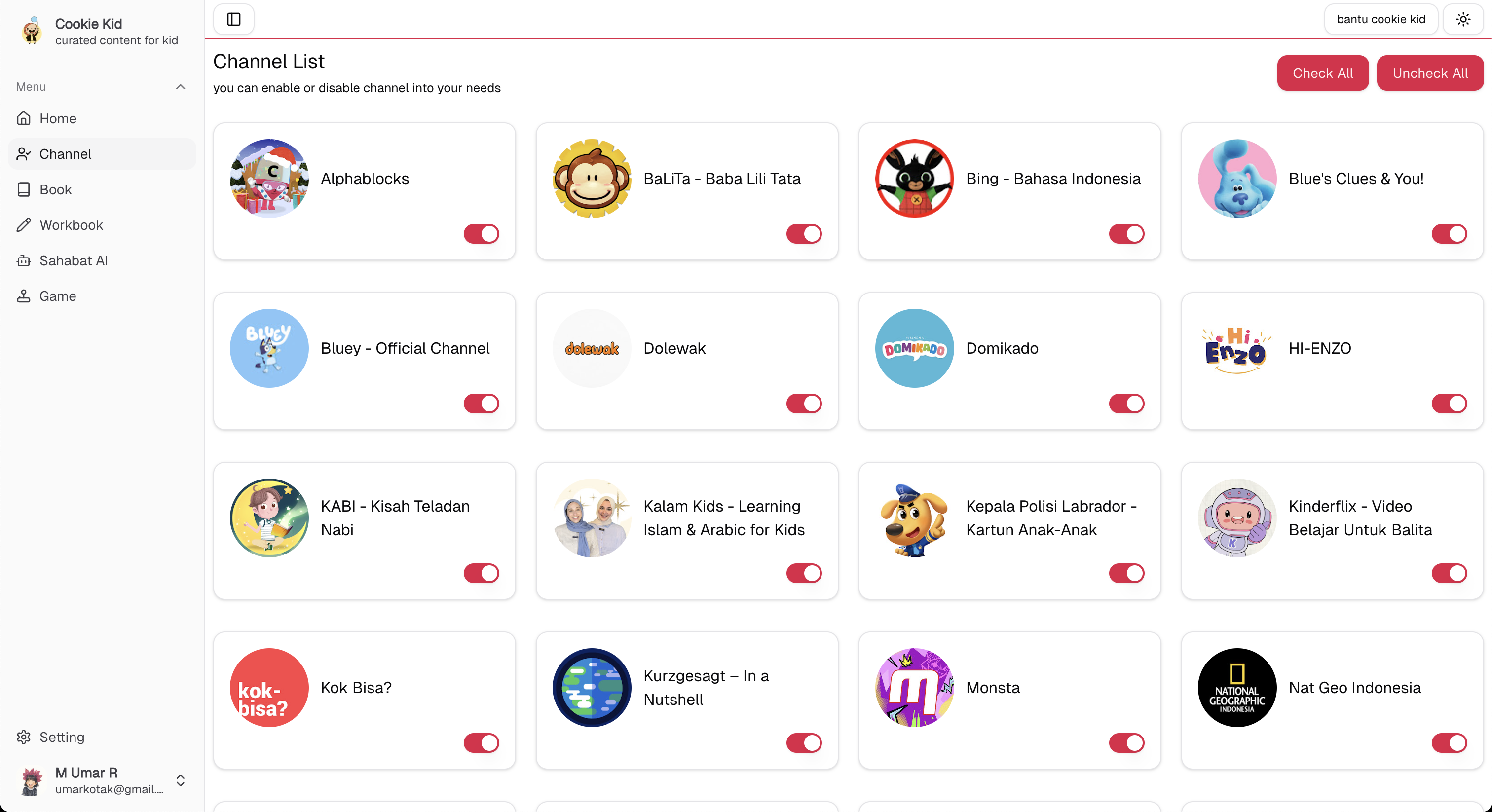The width and height of the screenshot is (1492, 812).
Task: Click the Check All button
Action: 1322,73
